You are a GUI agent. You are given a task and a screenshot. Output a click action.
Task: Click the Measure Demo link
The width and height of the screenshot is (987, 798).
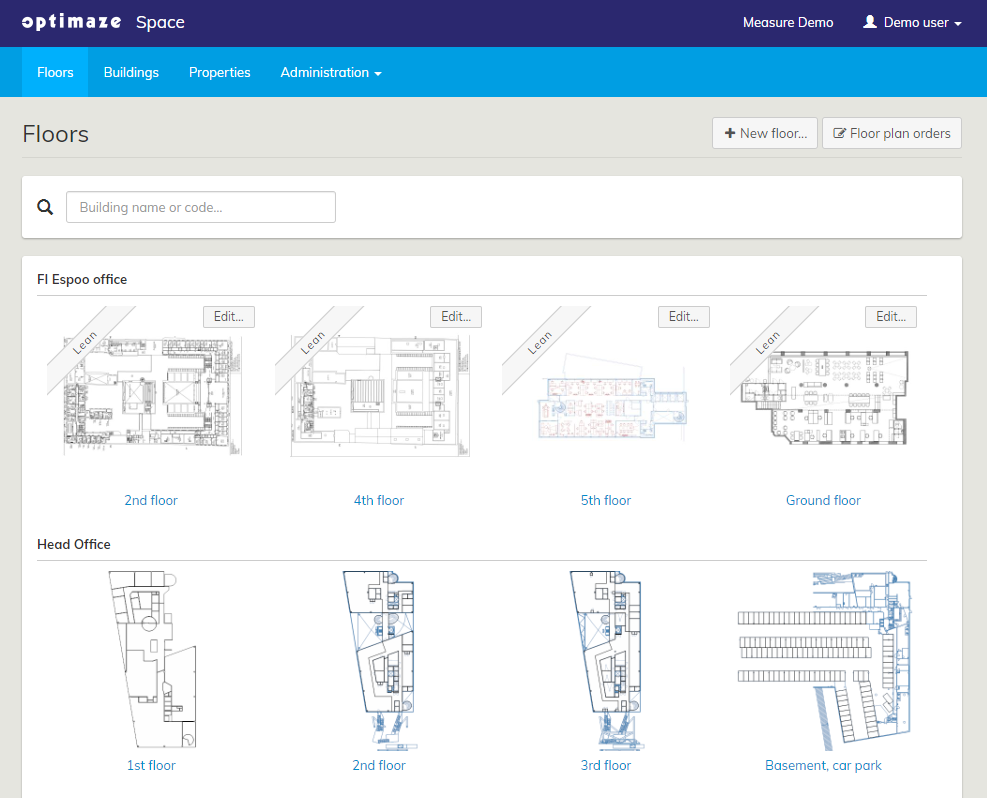[x=787, y=22]
